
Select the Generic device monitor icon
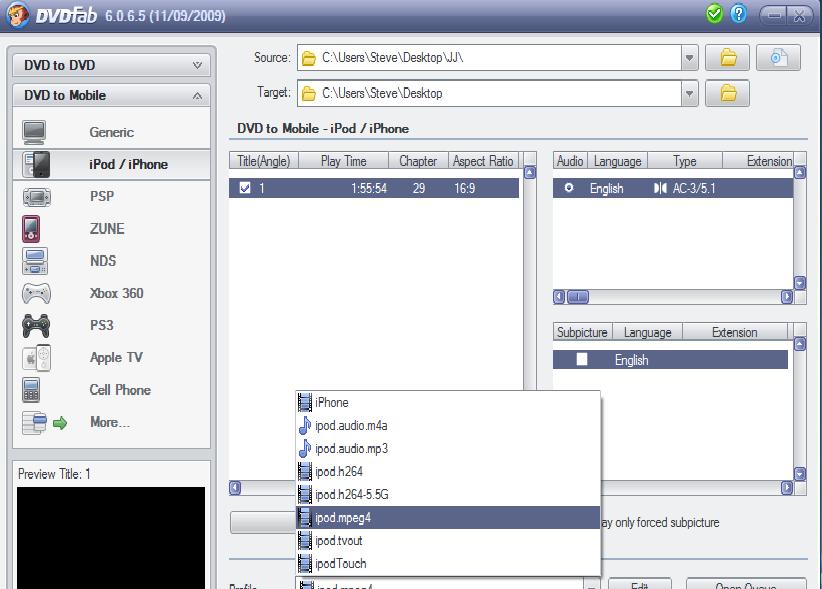[35, 132]
